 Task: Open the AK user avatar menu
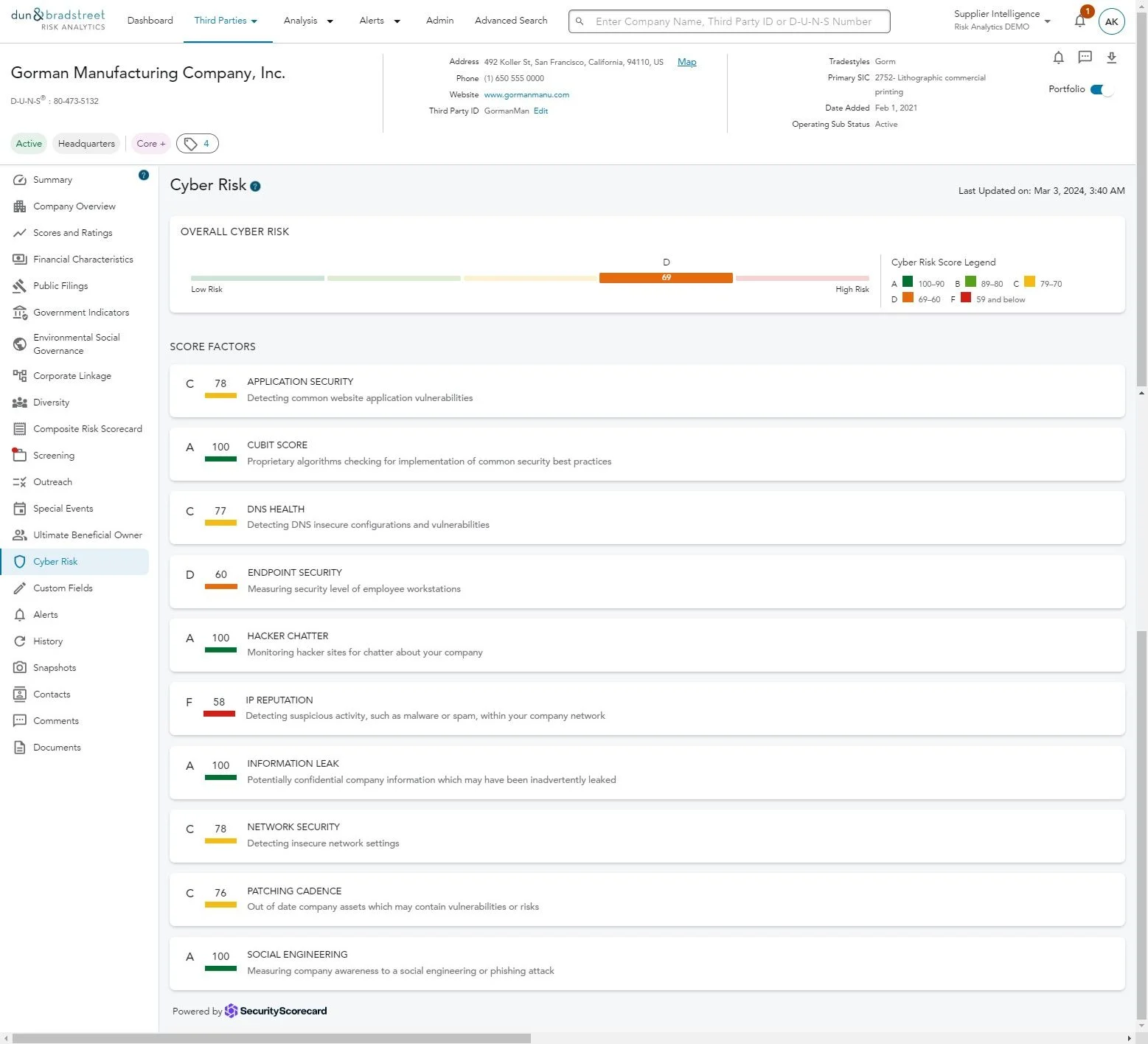[1111, 21]
